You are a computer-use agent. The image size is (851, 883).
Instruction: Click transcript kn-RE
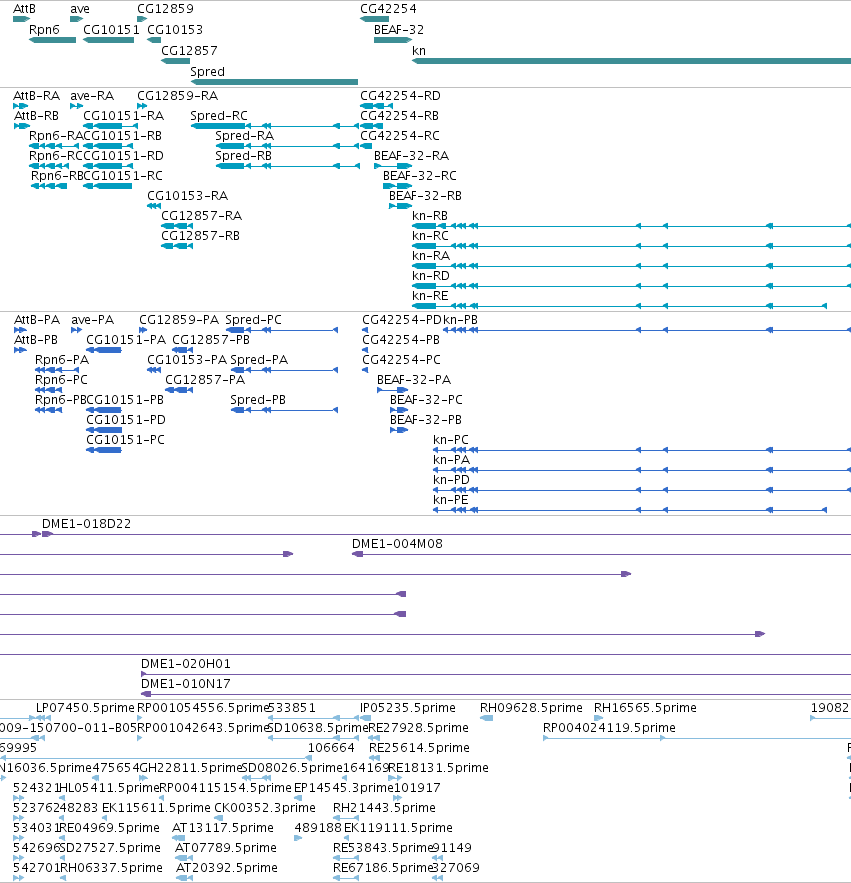(x=620, y=306)
